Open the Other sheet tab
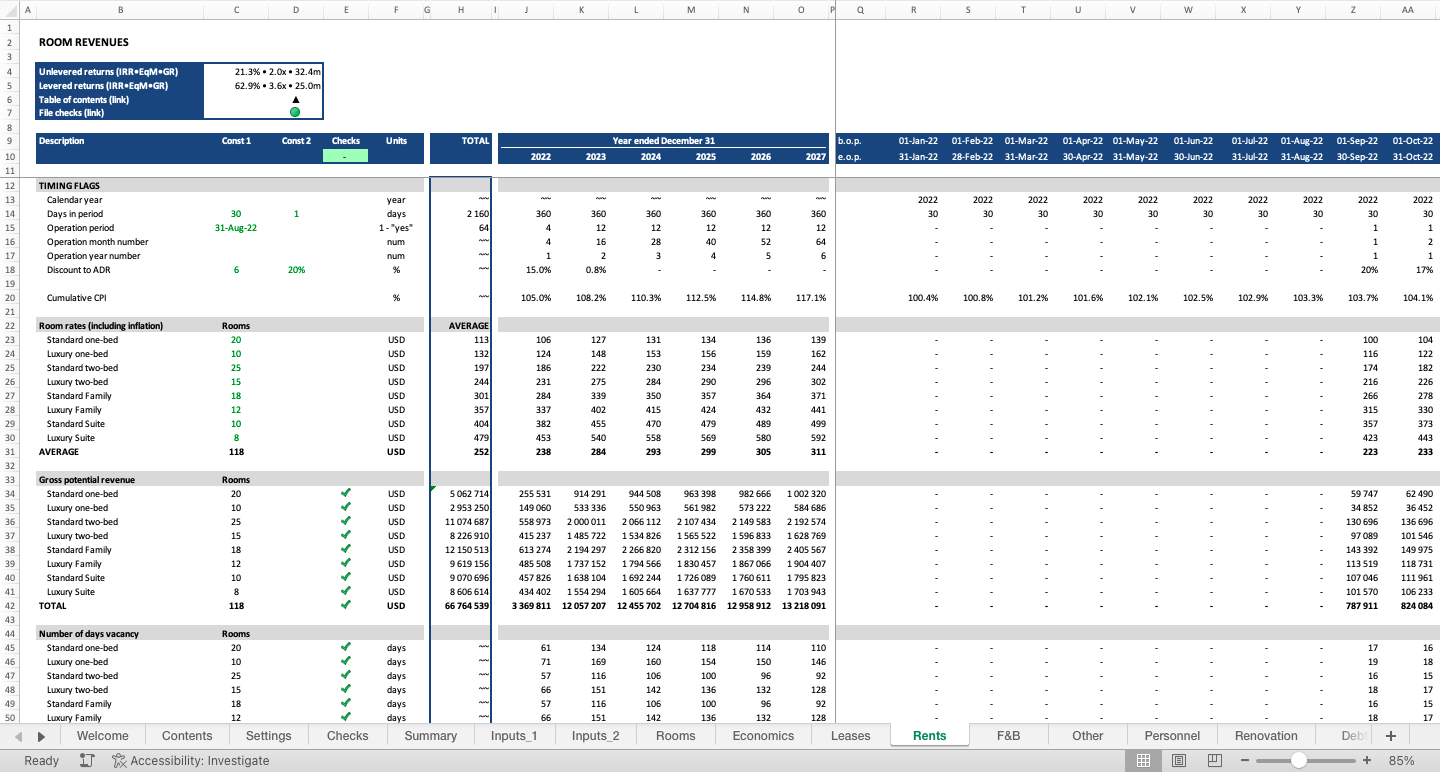 pyautogui.click(x=1088, y=736)
